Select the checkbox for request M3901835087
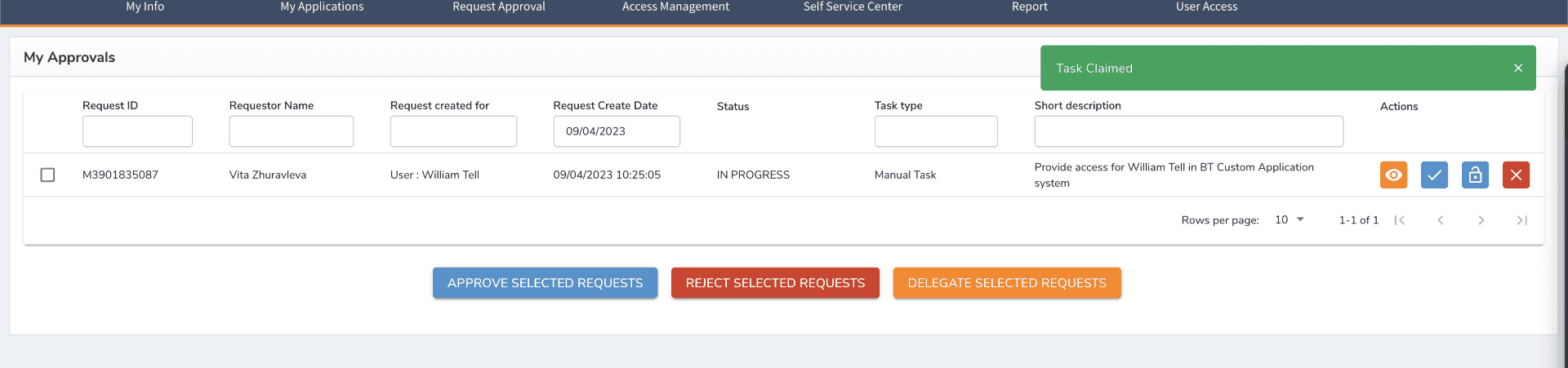1568x368 pixels. (x=48, y=175)
